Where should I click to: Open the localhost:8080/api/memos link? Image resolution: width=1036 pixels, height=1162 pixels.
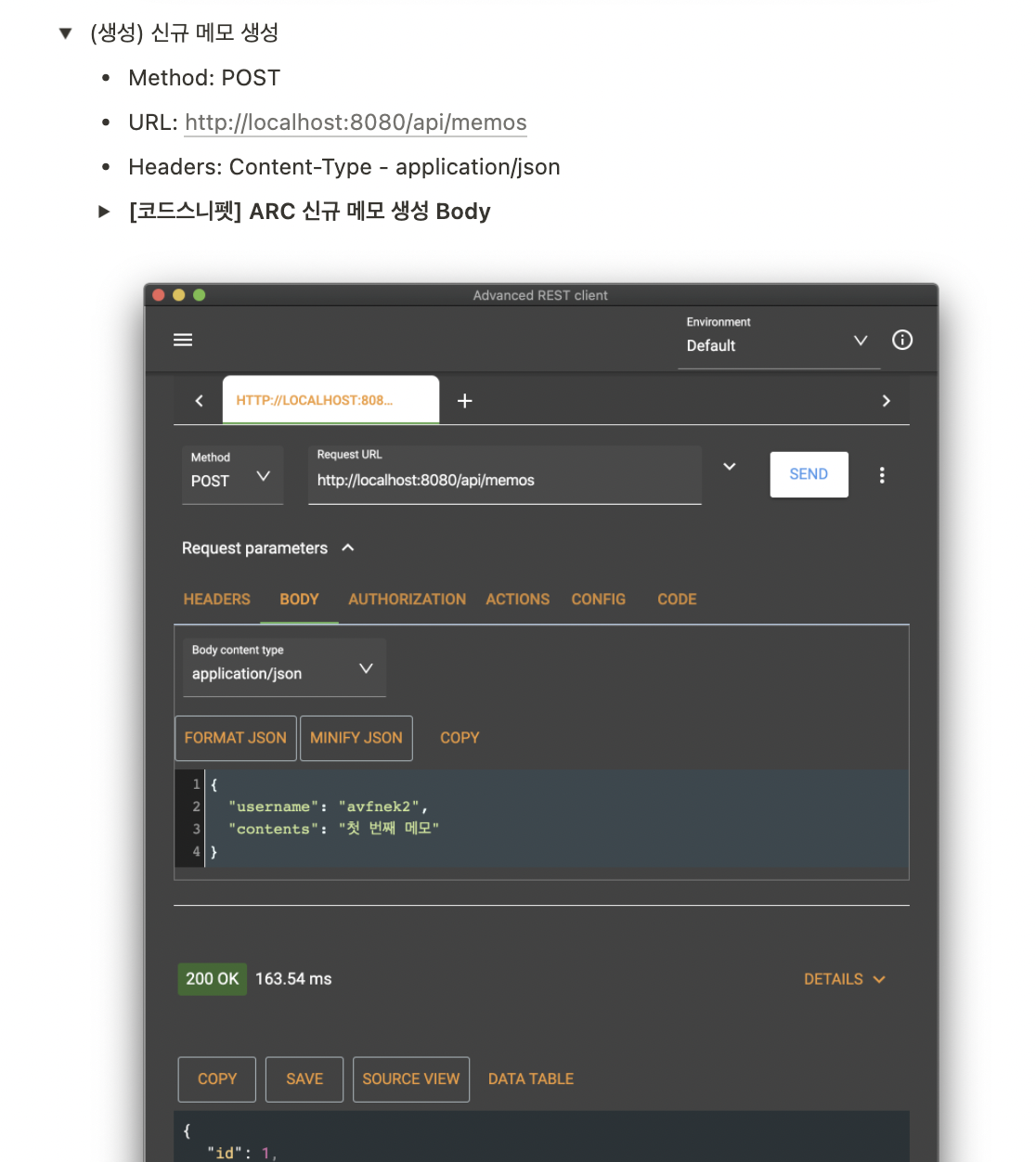[356, 123]
